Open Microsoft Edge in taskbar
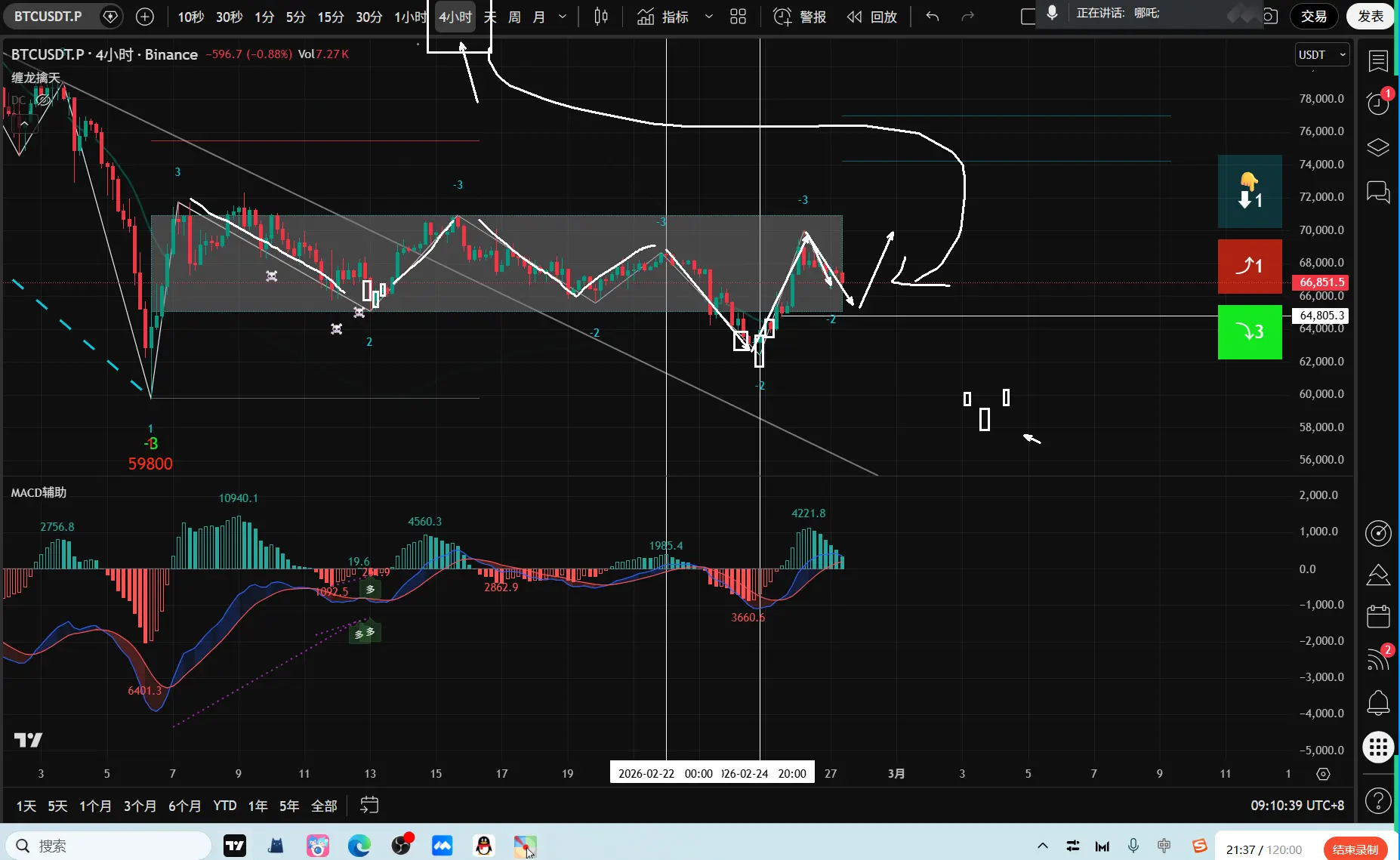This screenshot has height=860, width=1400. pos(359,846)
